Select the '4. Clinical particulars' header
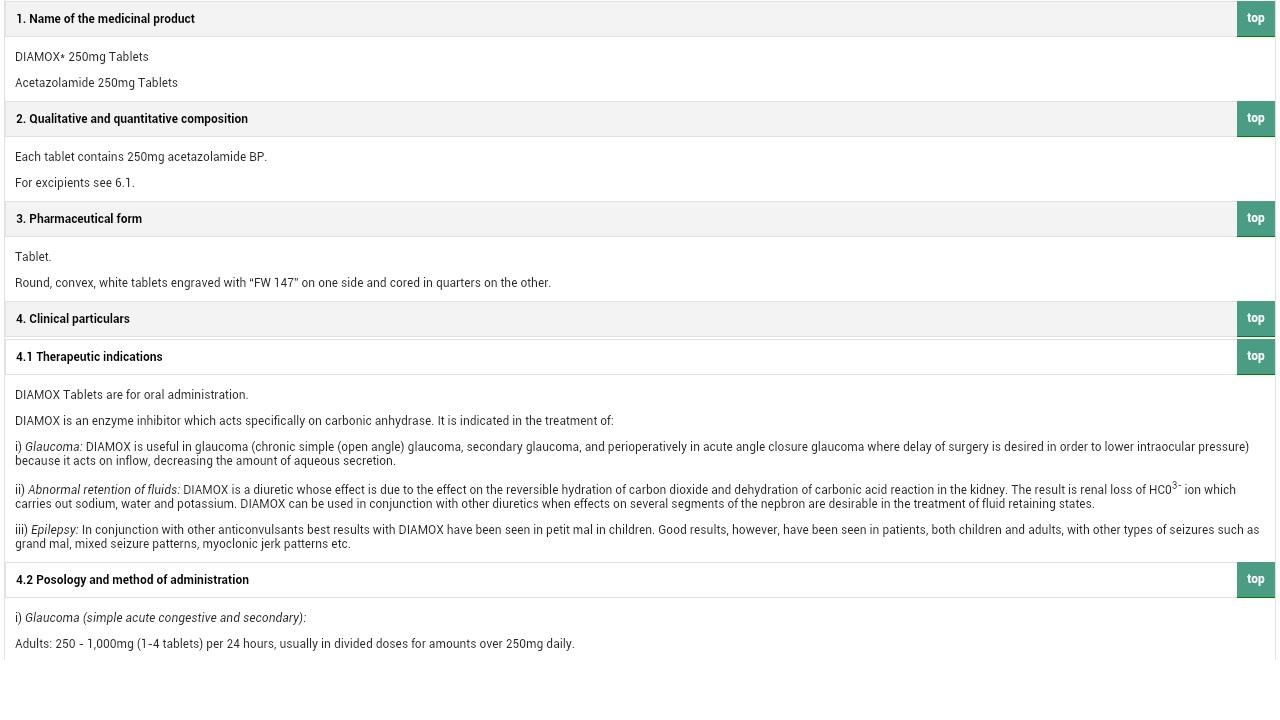The width and height of the screenshot is (1280, 720). [72, 319]
